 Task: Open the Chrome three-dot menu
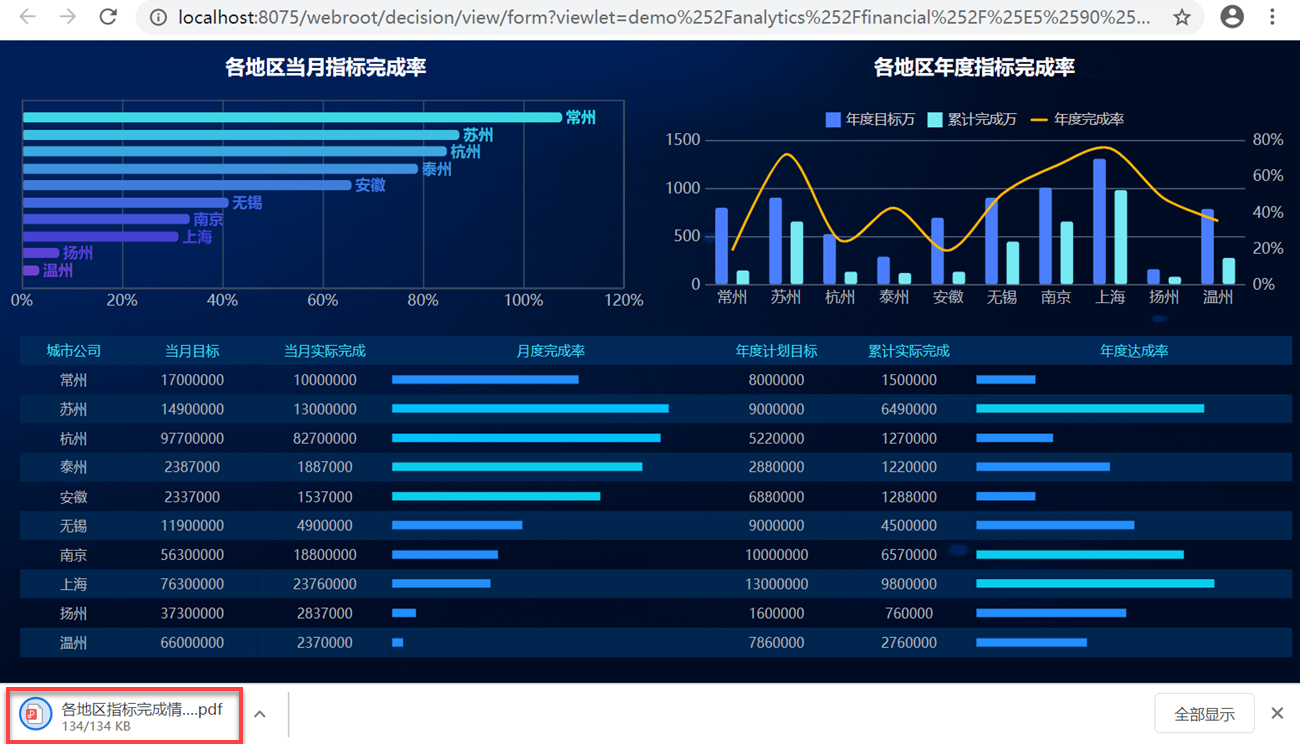[1272, 17]
